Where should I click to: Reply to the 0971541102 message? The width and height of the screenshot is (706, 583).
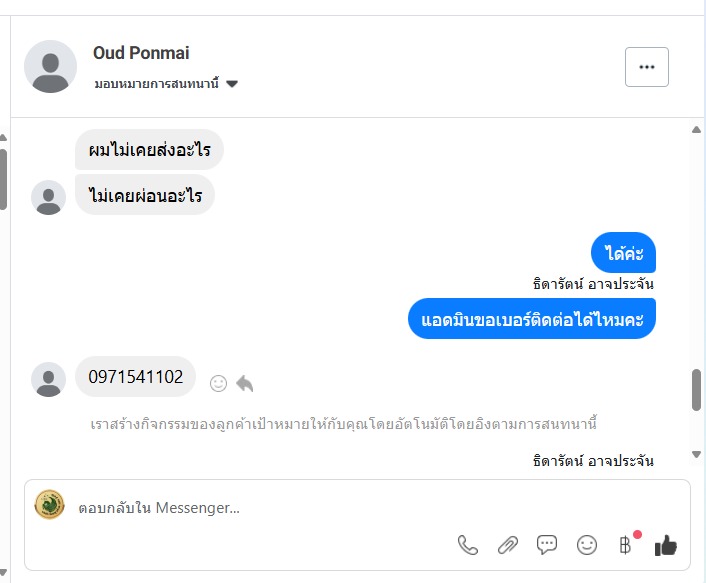245,383
